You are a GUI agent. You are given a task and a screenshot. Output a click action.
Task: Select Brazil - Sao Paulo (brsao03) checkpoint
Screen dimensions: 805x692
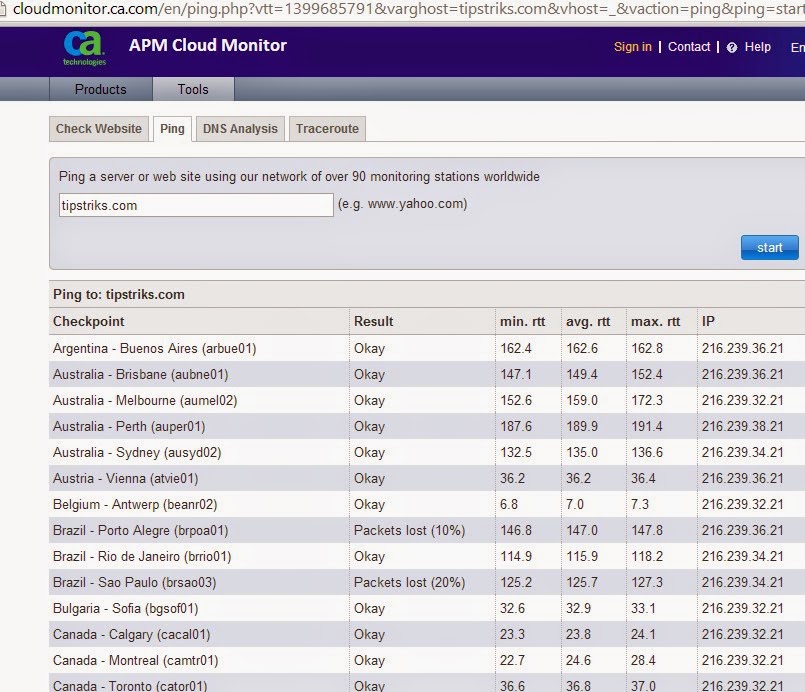[135, 583]
